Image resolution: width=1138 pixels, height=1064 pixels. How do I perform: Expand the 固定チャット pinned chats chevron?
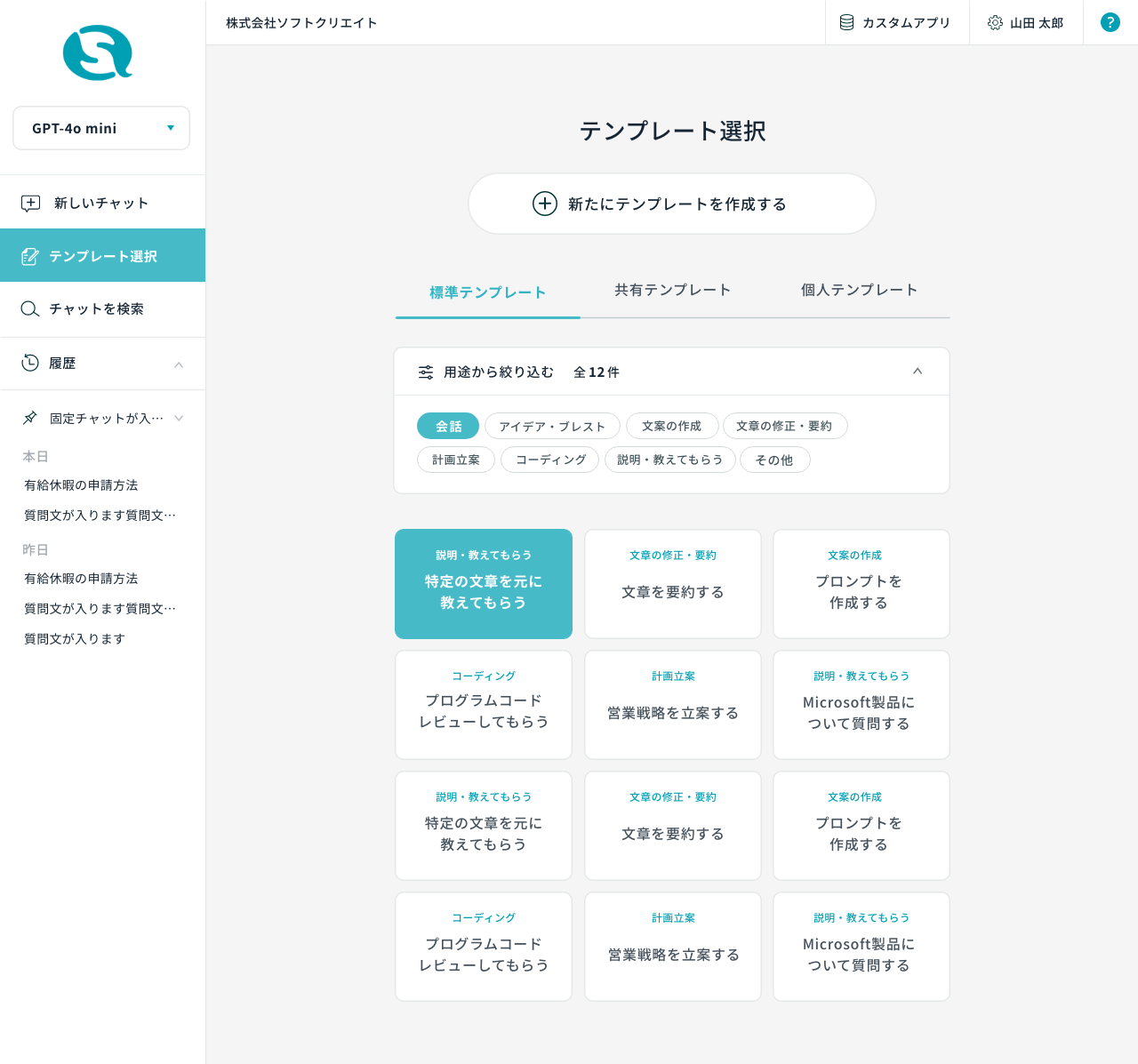(x=179, y=418)
